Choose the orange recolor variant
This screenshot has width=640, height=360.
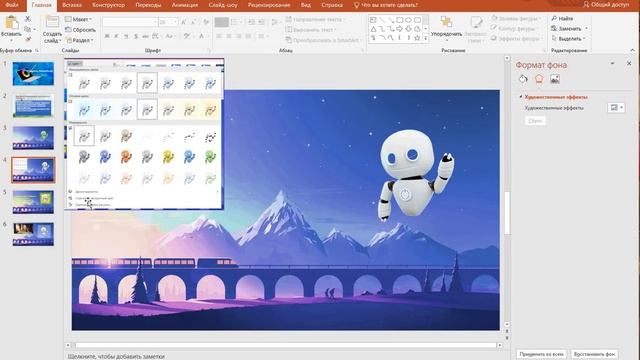[x=126, y=157]
